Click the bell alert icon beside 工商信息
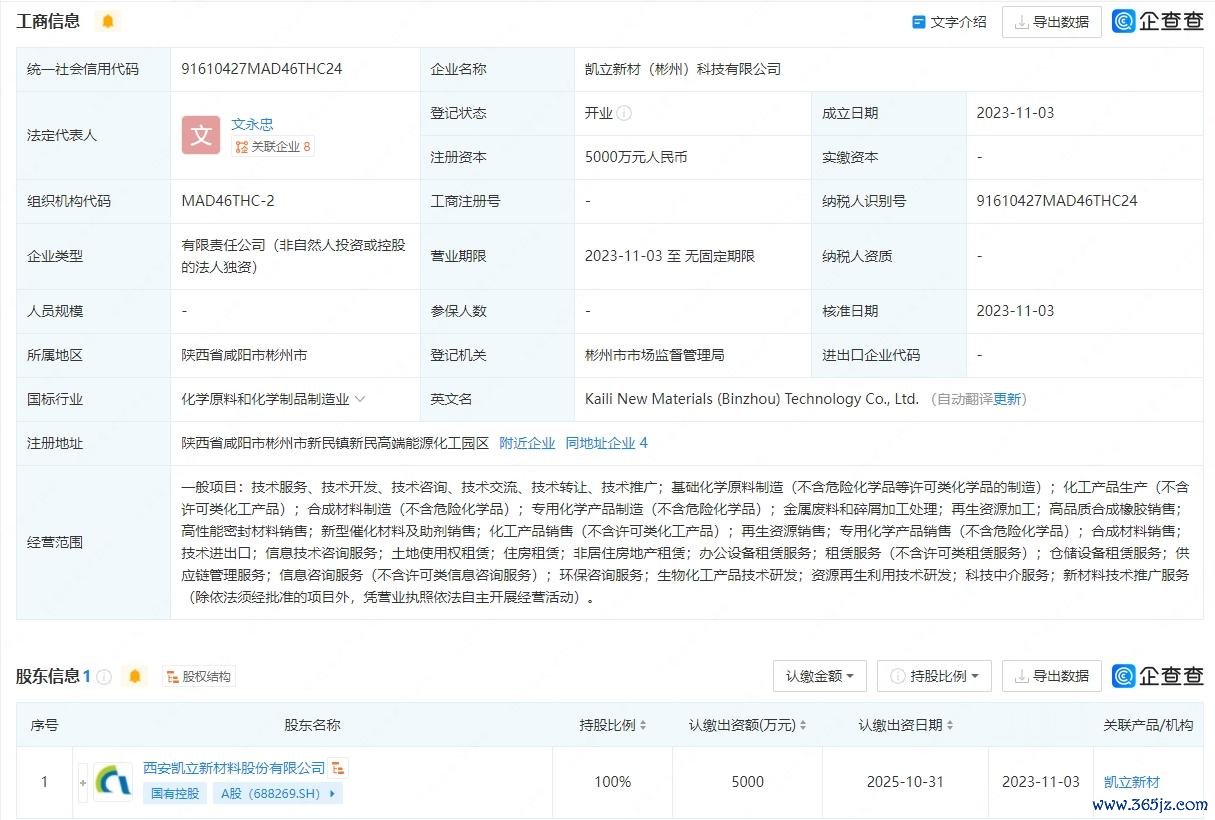This screenshot has width=1215, height=820. [x=108, y=21]
